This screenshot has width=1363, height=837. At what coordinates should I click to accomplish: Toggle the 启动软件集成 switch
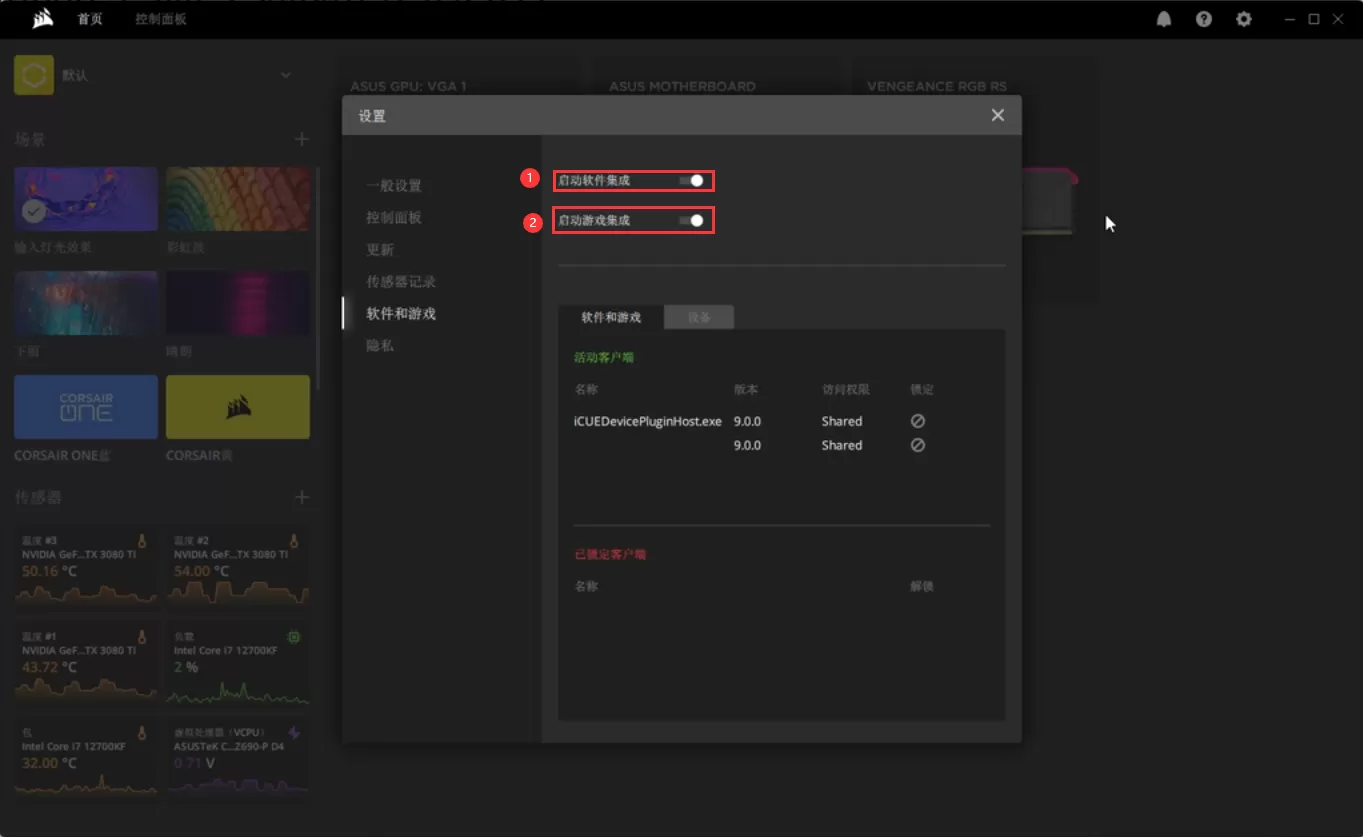[692, 181]
